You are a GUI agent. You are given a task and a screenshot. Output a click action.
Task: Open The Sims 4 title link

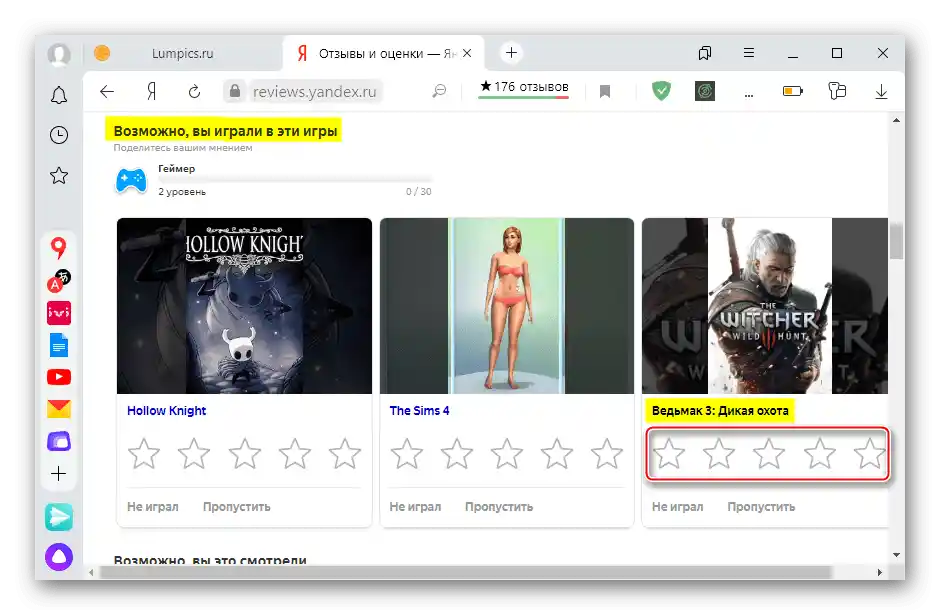419,411
